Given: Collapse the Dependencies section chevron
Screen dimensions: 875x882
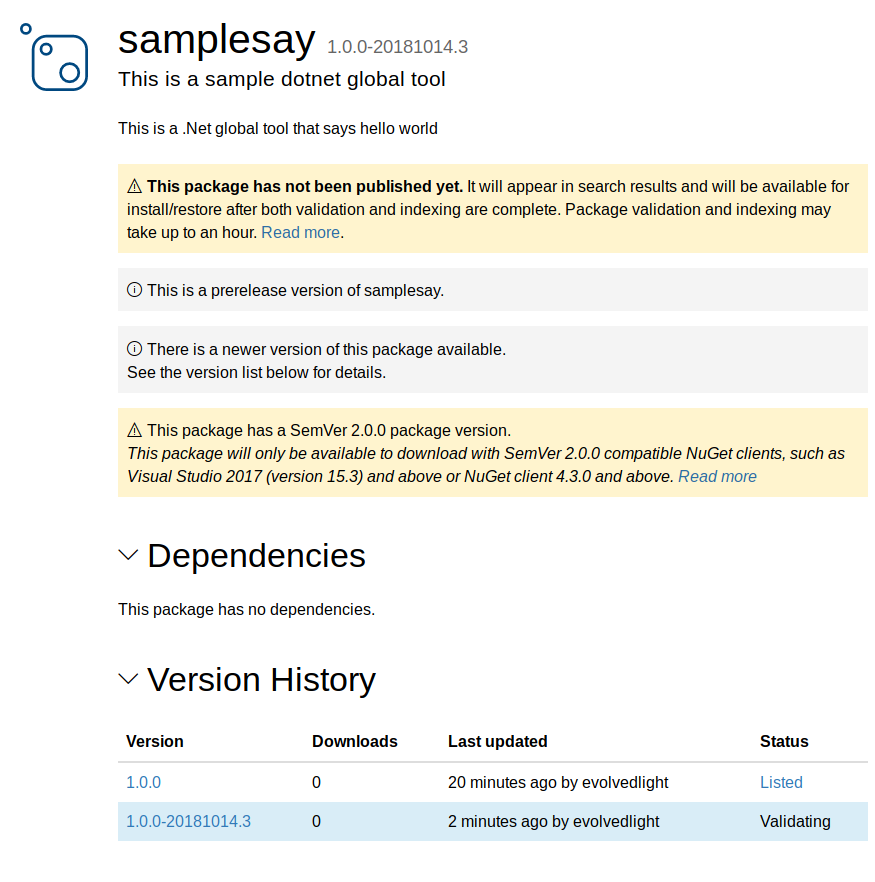Looking at the screenshot, I should [x=128, y=555].
